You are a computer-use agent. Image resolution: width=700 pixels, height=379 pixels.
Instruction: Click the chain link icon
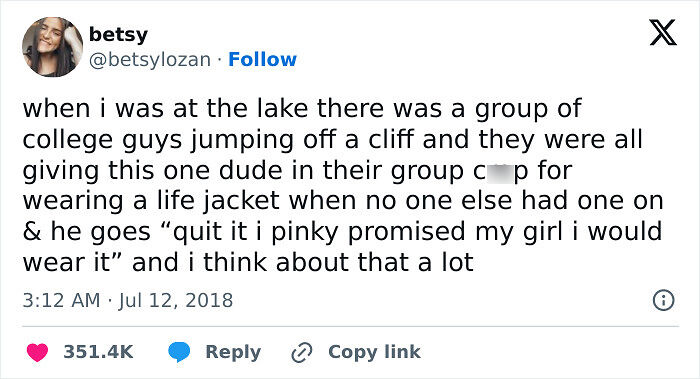pyautogui.click(x=302, y=353)
